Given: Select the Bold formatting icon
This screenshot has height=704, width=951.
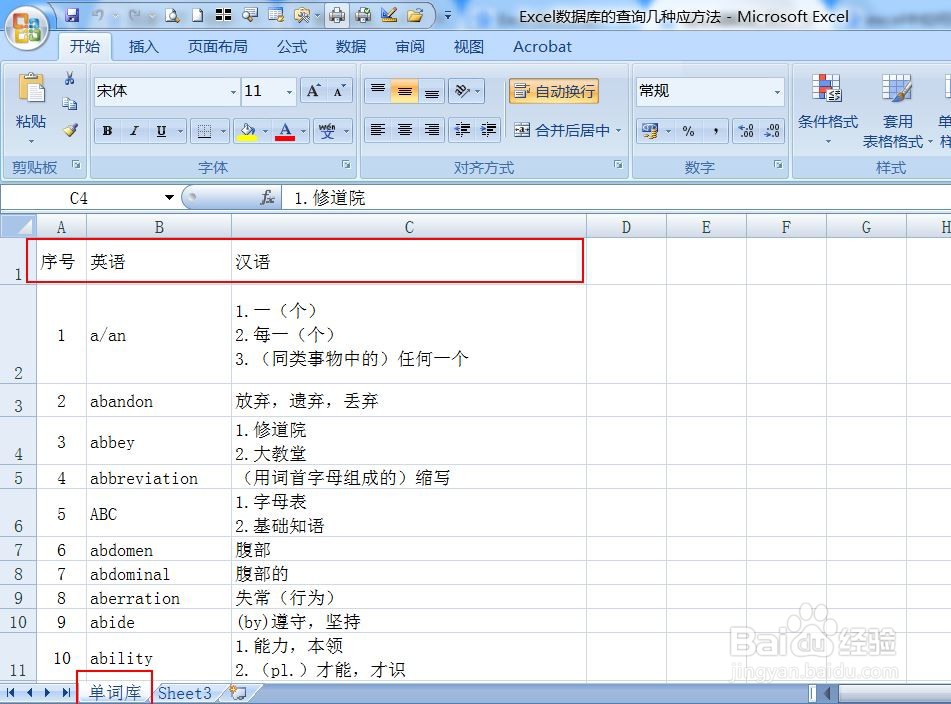Looking at the screenshot, I should point(107,130).
